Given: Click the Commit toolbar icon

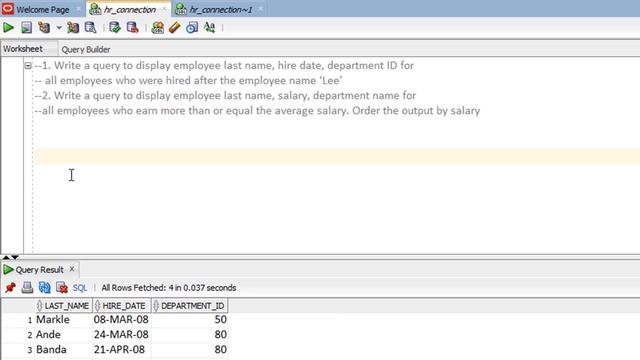Looking at the screenshot, I should [115, 28].
